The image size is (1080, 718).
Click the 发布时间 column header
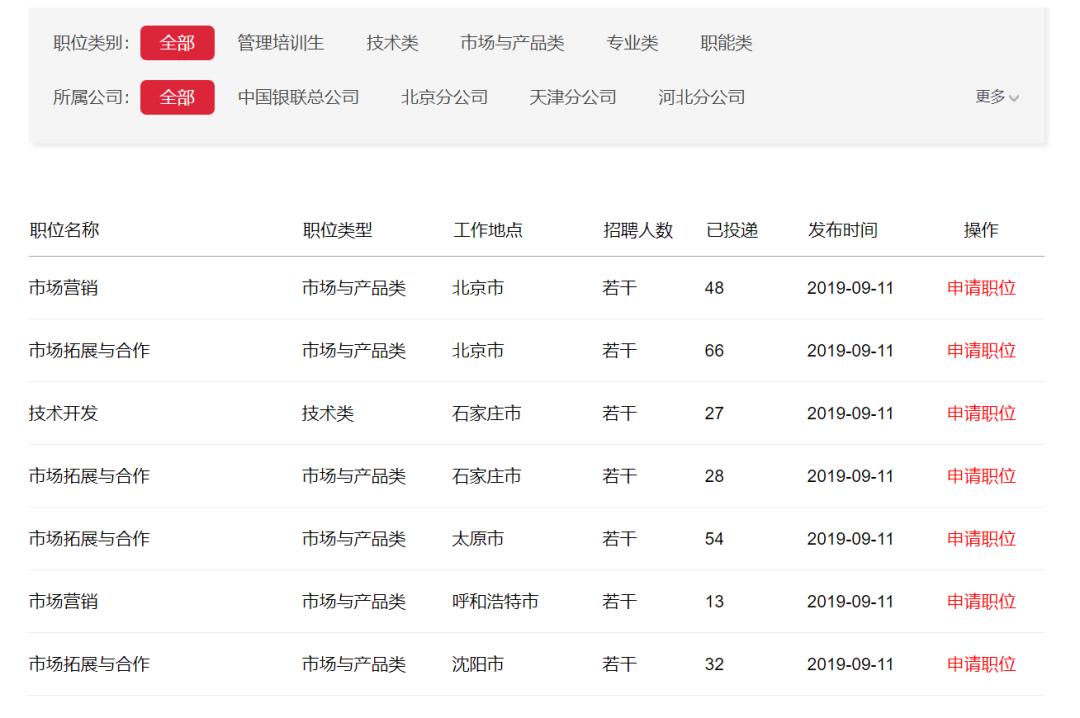(x=842, y=228)
